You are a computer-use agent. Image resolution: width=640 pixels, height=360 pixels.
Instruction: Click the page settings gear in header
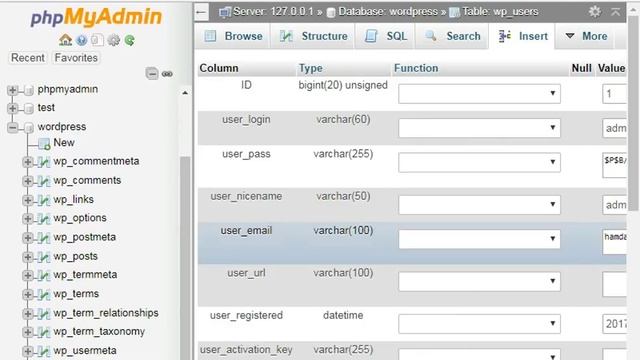pos(594,11)
